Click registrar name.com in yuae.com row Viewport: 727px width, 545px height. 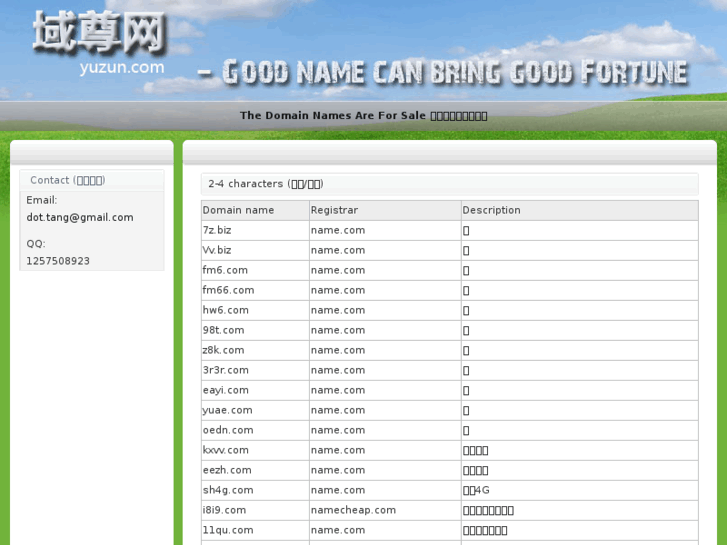click(338, 410)
